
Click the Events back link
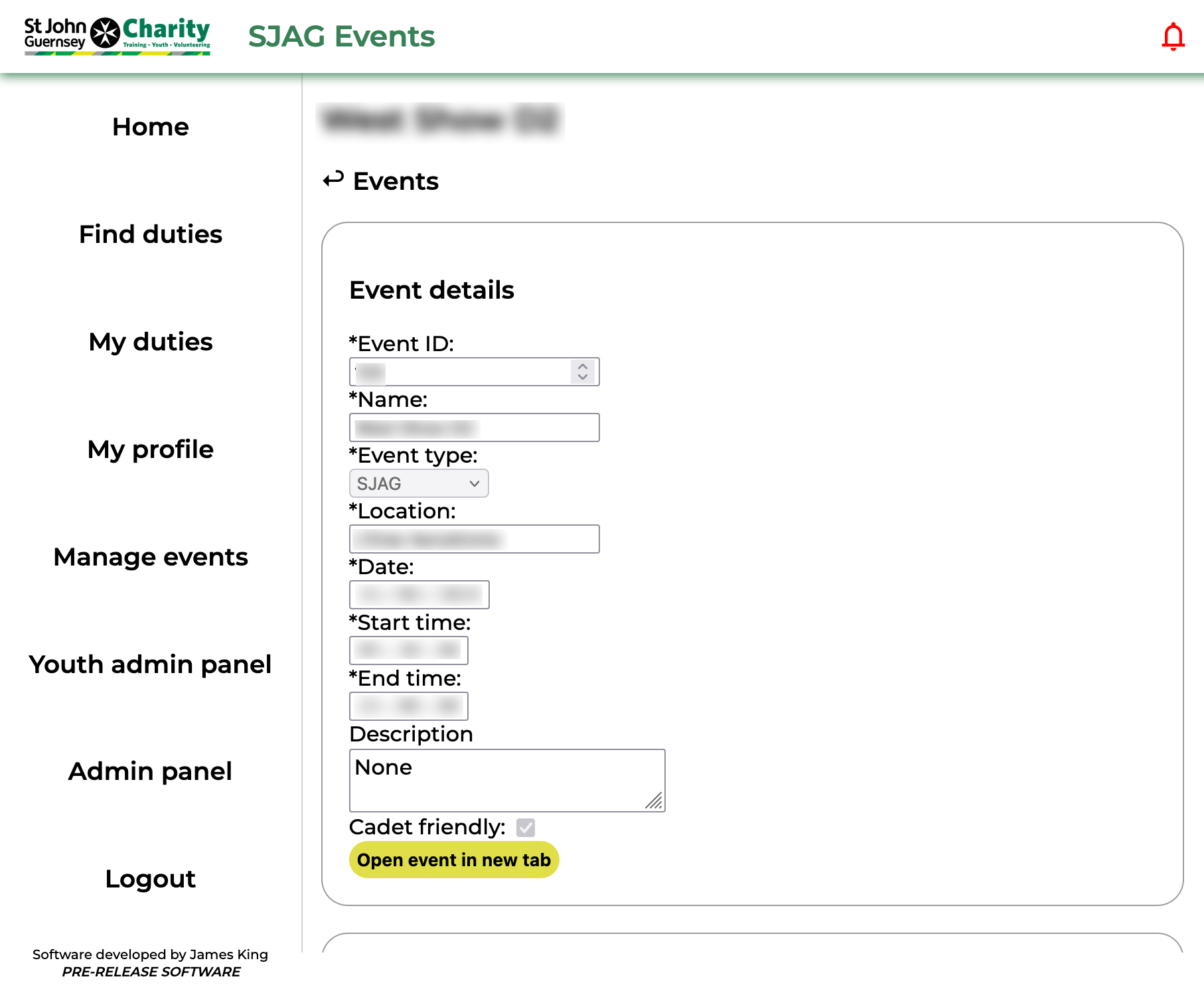(396, 181)
